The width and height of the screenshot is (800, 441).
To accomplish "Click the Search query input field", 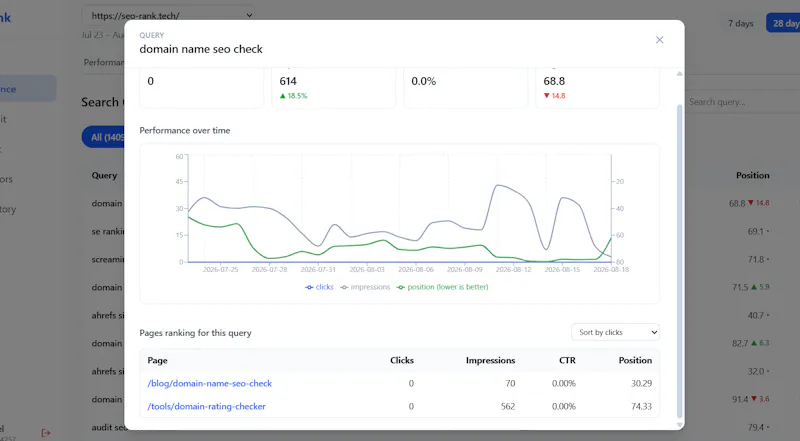I will click(742, 102).
